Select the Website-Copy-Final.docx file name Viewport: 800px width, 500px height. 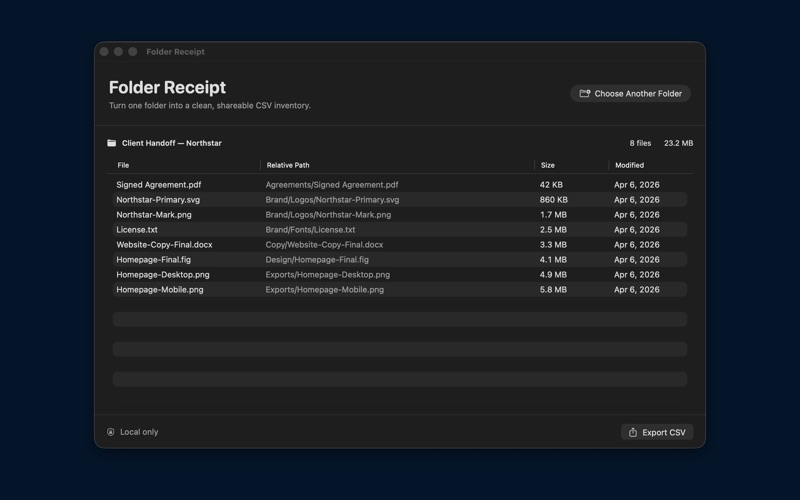pos(164,245)
